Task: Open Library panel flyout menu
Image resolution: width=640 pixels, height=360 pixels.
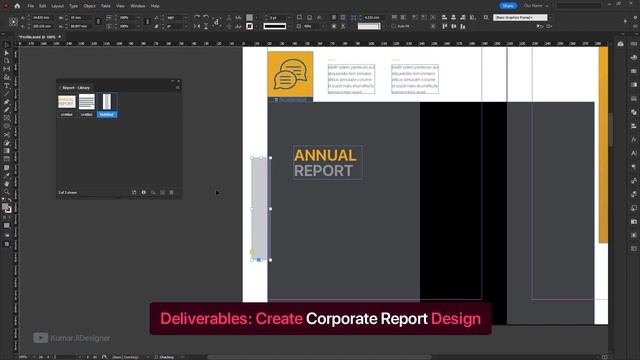Action: [178, 87]
